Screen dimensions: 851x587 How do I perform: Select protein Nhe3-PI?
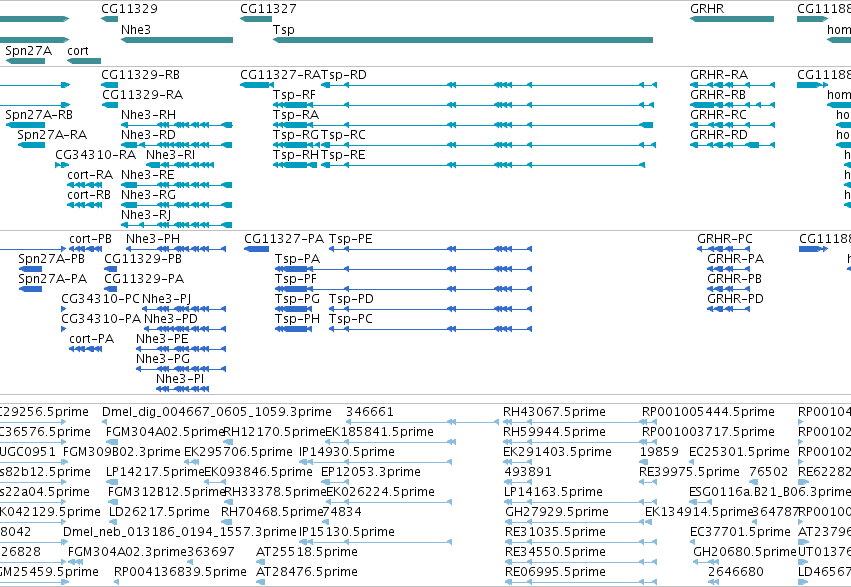coord(182,390)
